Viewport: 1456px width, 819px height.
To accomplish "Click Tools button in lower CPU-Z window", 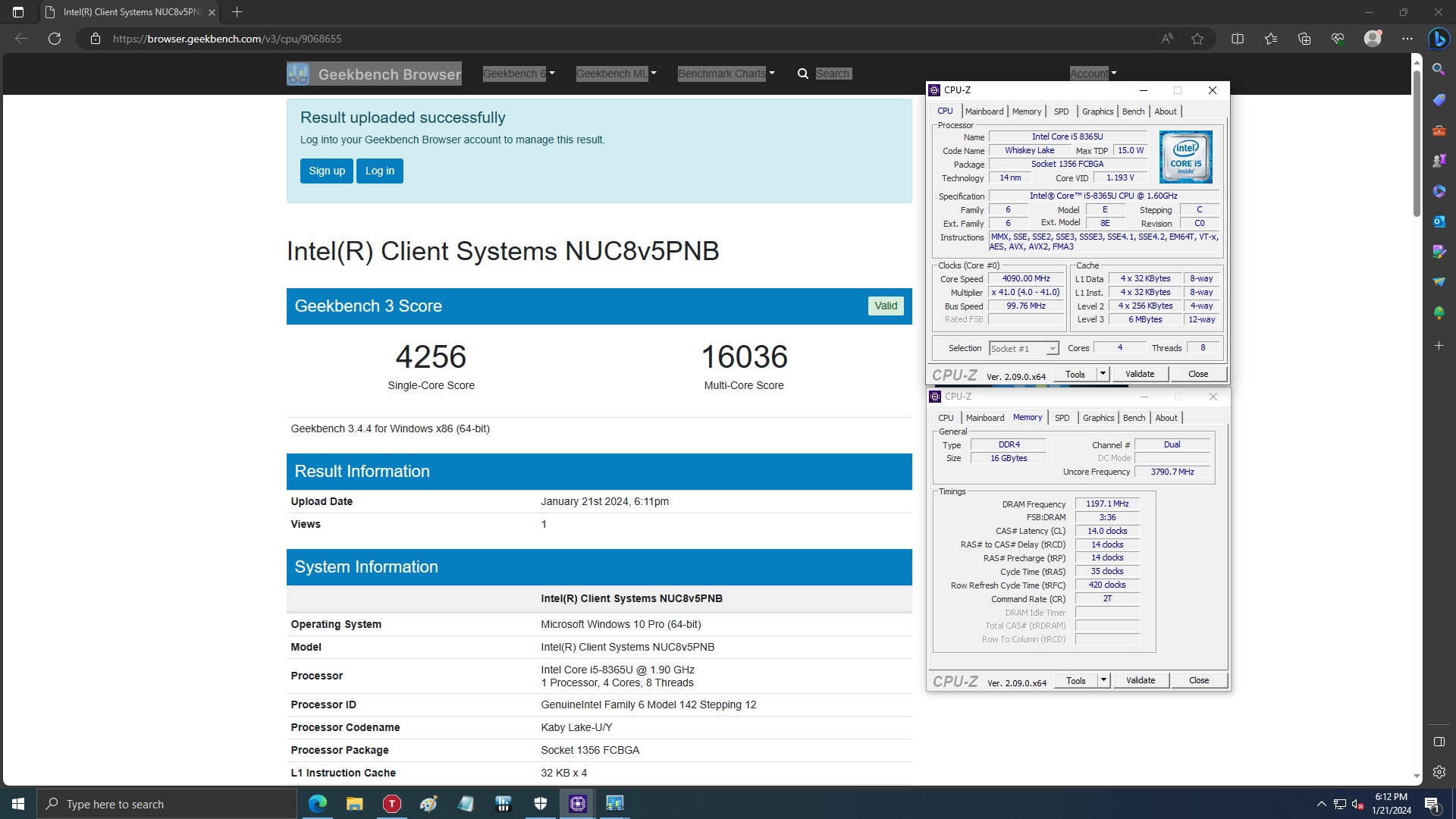I will coord(1075,680).
